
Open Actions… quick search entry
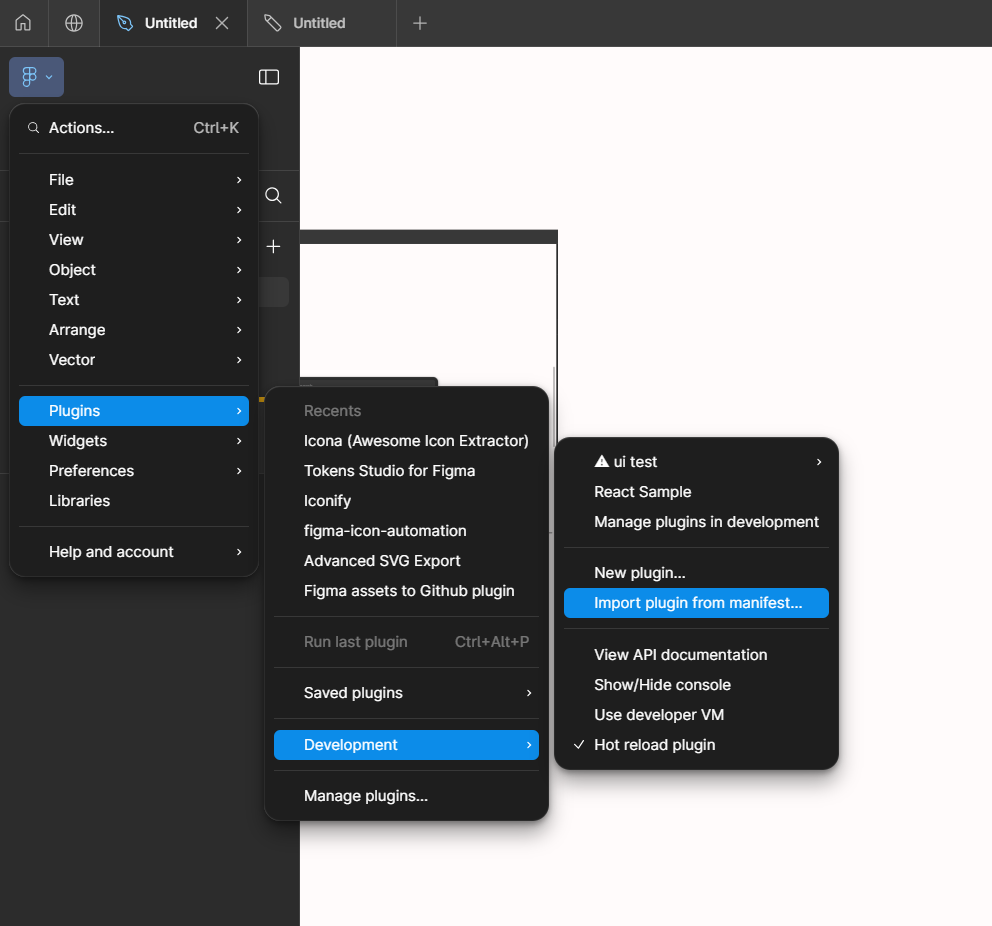[x=134, y=128]
